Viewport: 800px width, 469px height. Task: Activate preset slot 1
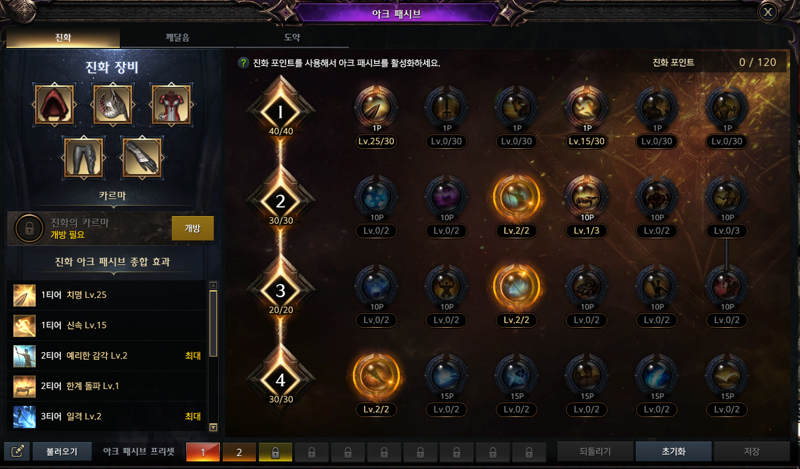(203, 452)
